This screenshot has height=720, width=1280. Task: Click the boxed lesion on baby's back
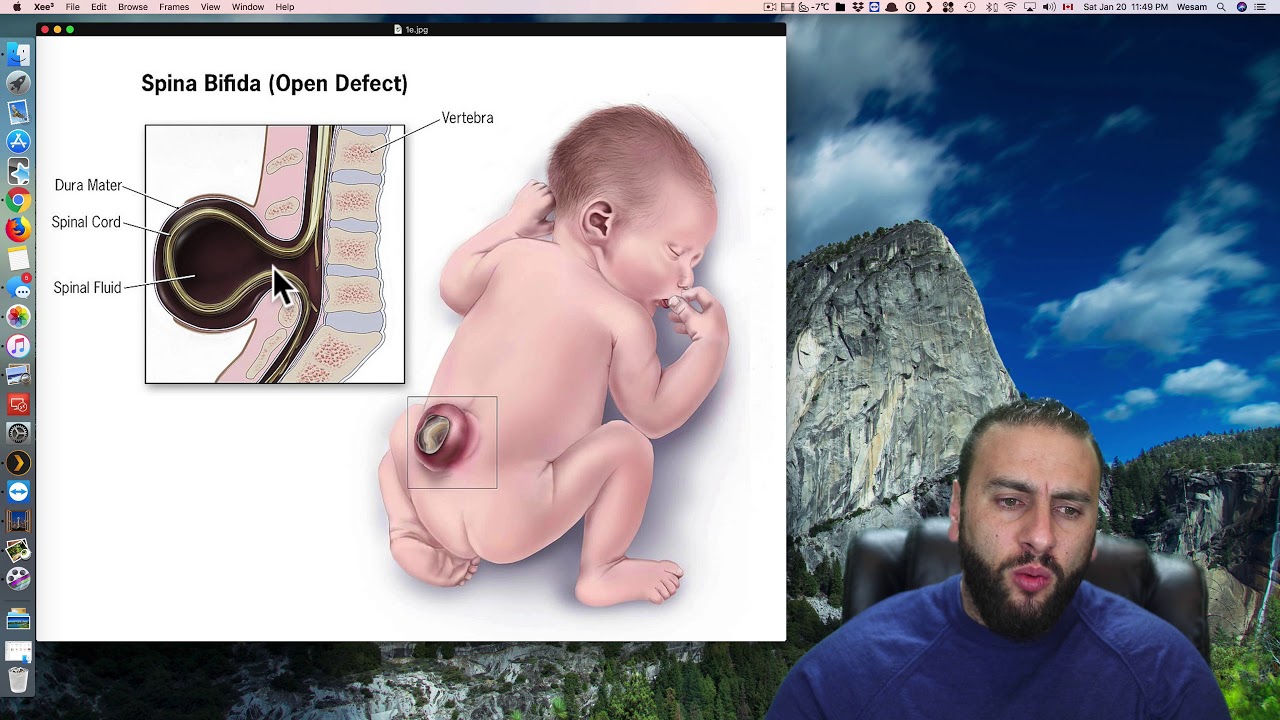(x=452, y=443)
